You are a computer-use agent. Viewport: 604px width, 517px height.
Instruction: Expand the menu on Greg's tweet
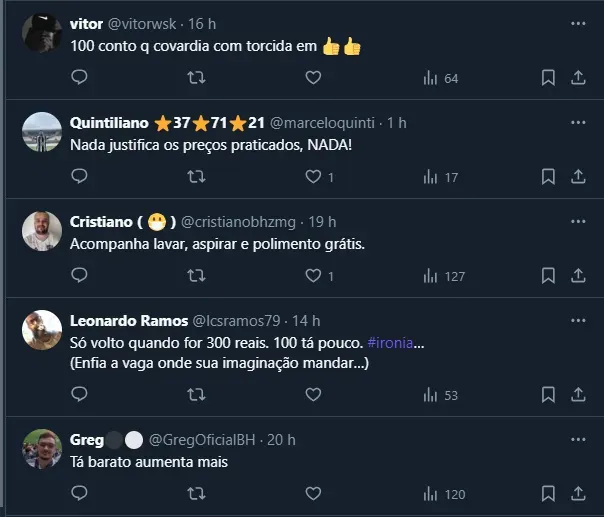578,439
